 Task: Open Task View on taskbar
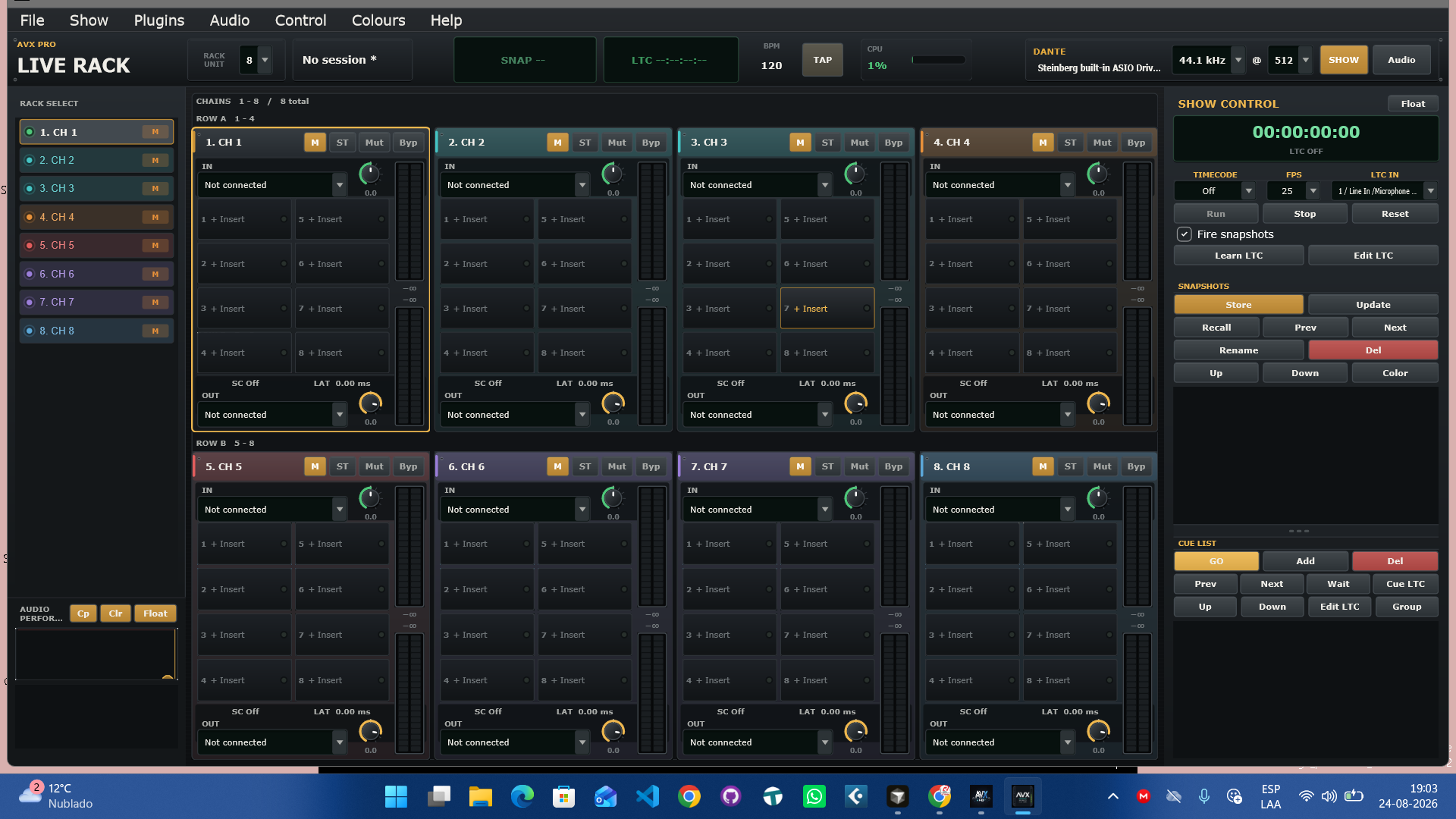pyautogui.click(x=438, y=796)
